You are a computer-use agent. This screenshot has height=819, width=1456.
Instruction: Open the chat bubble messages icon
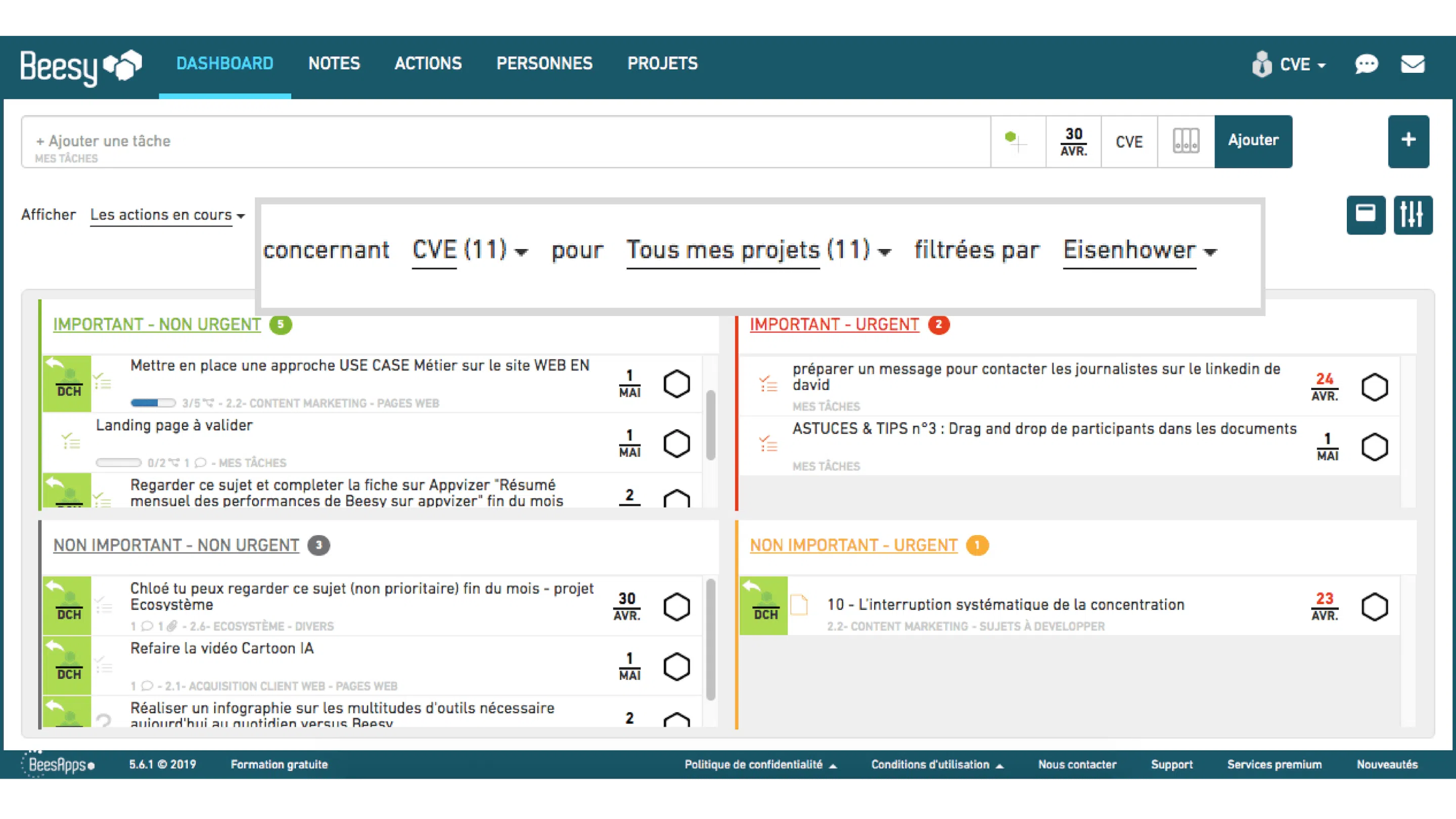(x=1366, y=64)
